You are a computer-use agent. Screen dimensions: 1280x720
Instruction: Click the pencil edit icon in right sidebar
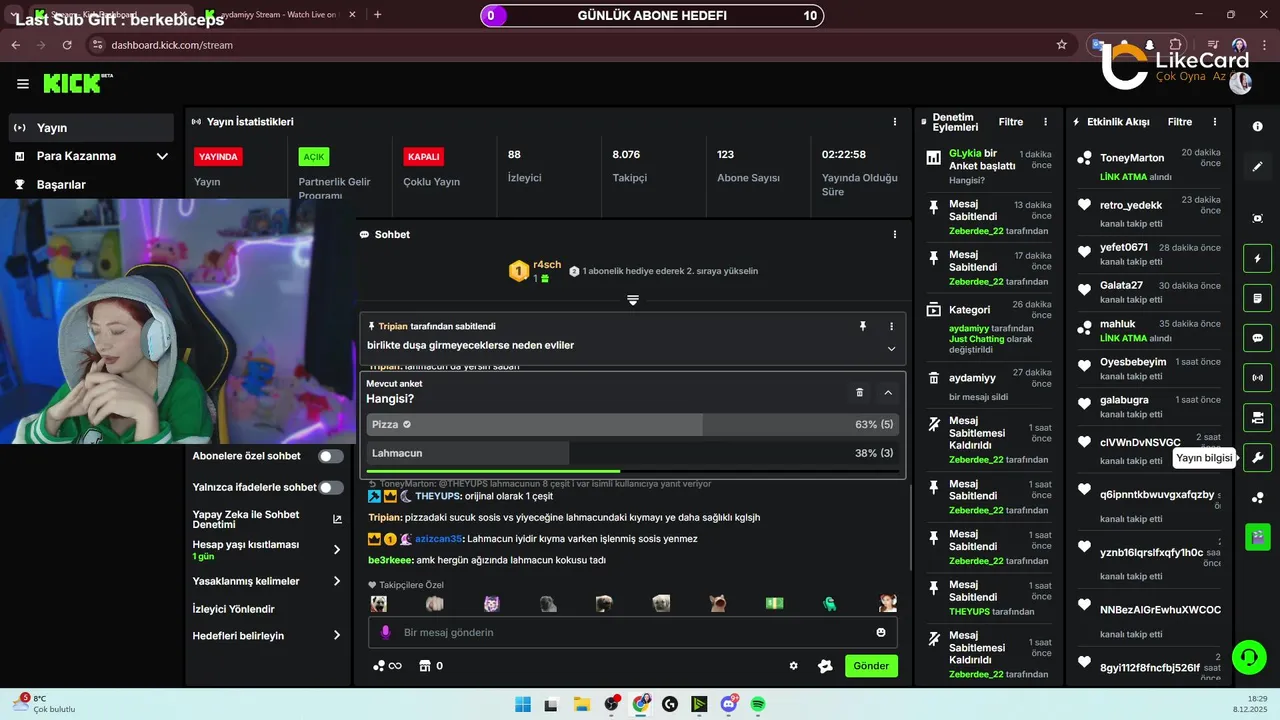point(1257,166)
